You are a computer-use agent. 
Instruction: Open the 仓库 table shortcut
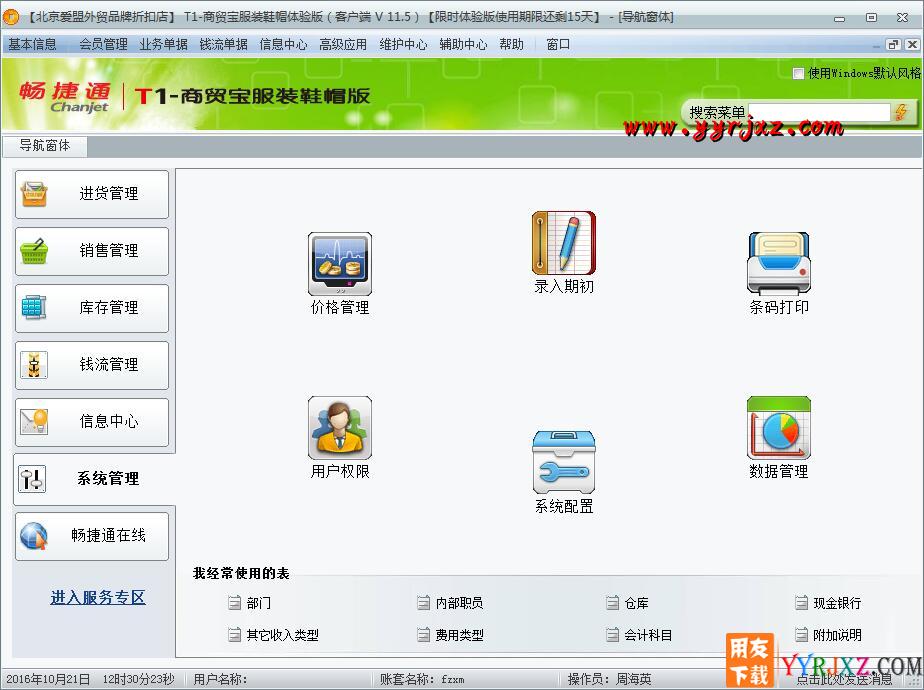(x=628, y=603)
